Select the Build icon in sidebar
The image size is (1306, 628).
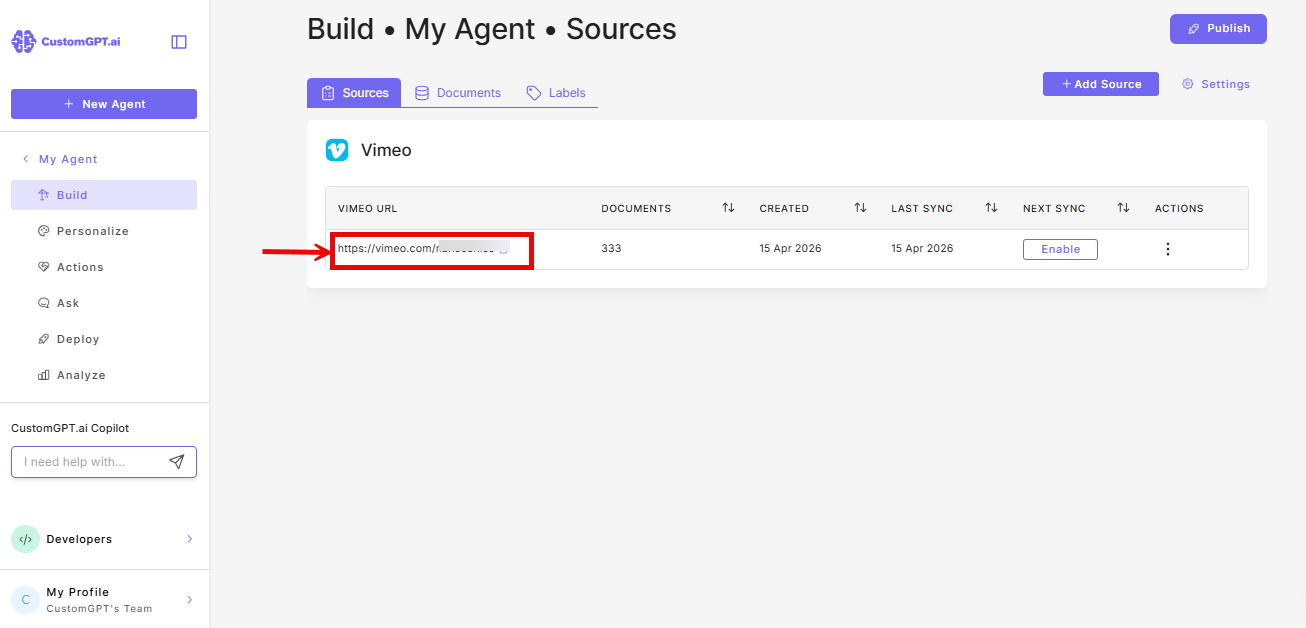click(x=45, y=194)
